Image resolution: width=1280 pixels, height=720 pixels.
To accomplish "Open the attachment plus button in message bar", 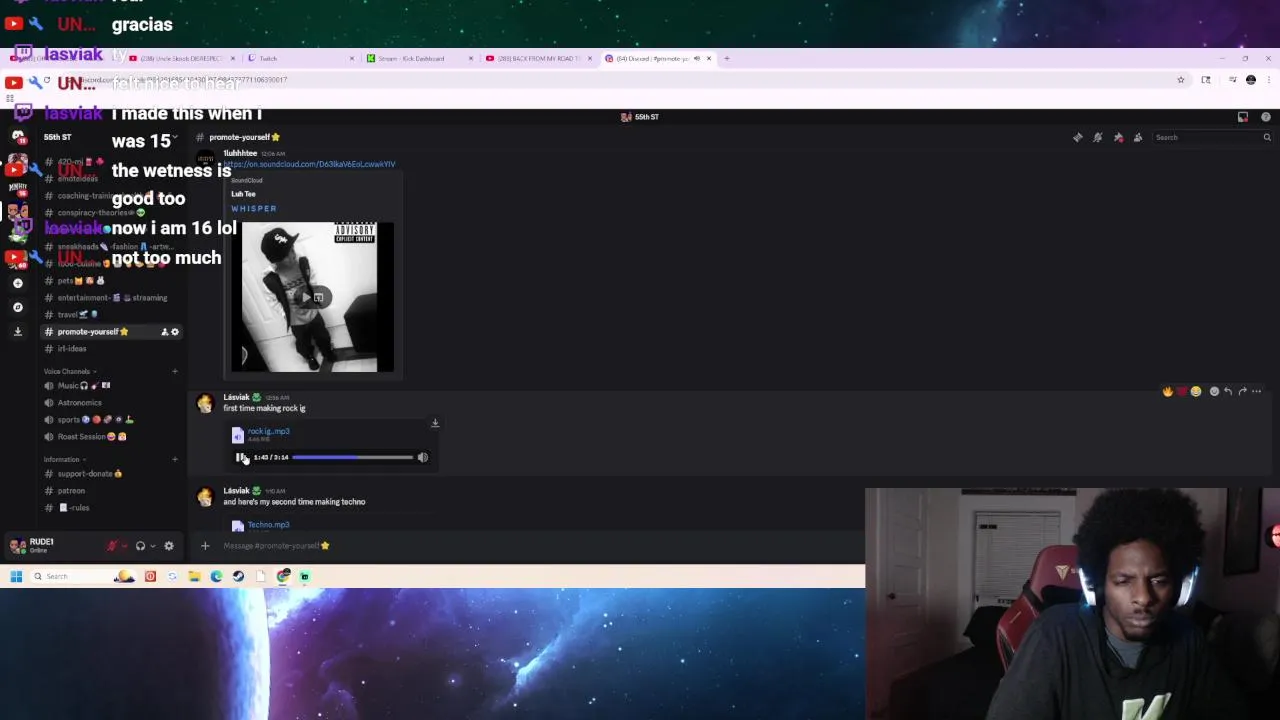I will [205, 546].
